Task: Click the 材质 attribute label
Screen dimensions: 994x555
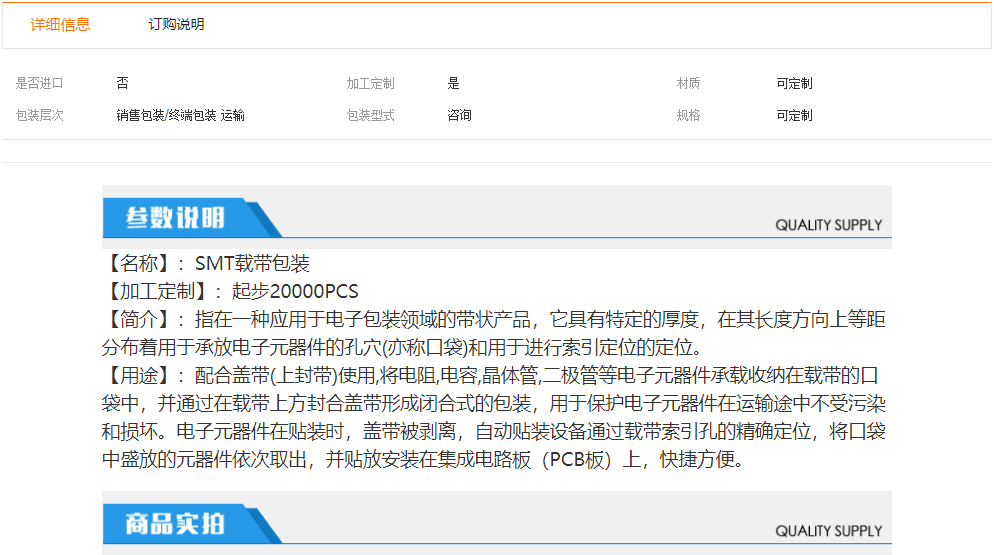Action: coord(688,84)
